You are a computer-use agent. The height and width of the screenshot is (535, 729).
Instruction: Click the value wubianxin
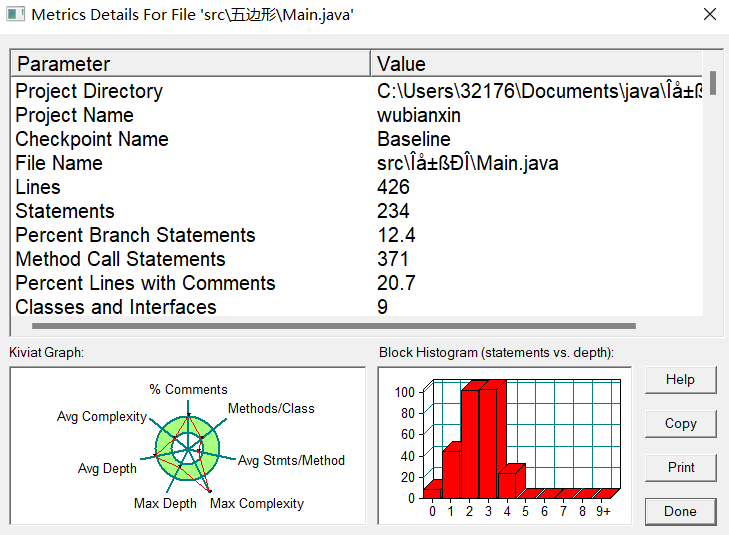click(419, 115)
